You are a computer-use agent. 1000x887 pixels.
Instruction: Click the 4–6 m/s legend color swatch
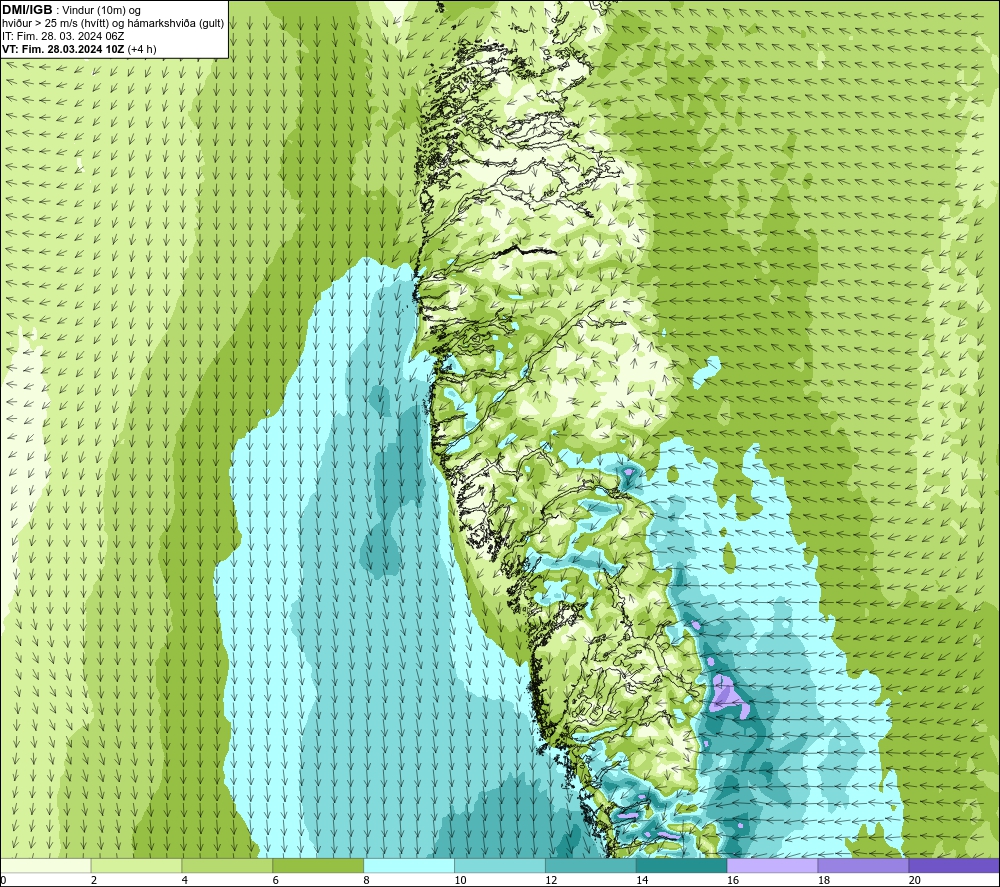[x=227, y=865]
